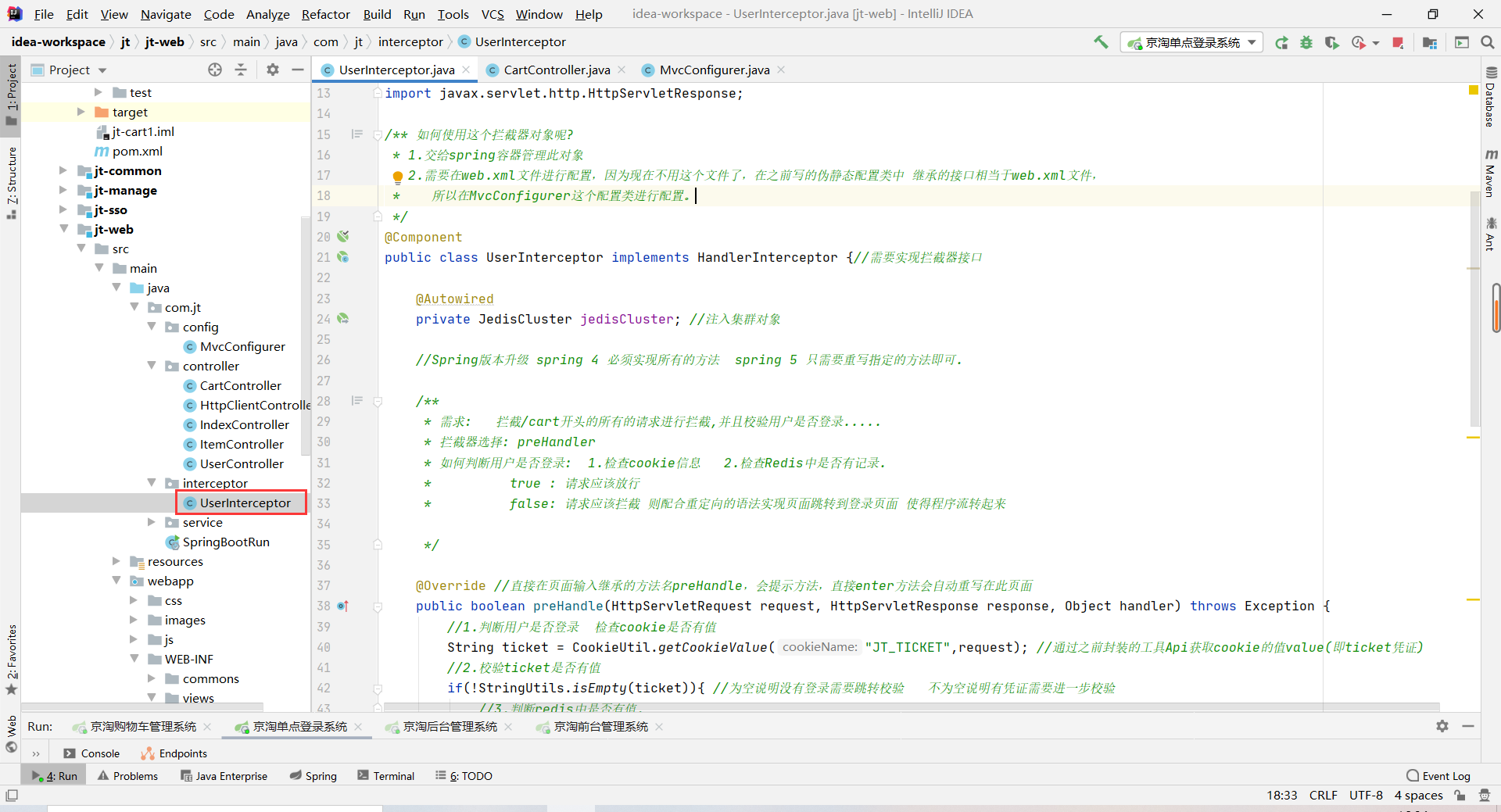Open the Problems tool window
The image size is (1501, 812).
coord(127,776)
